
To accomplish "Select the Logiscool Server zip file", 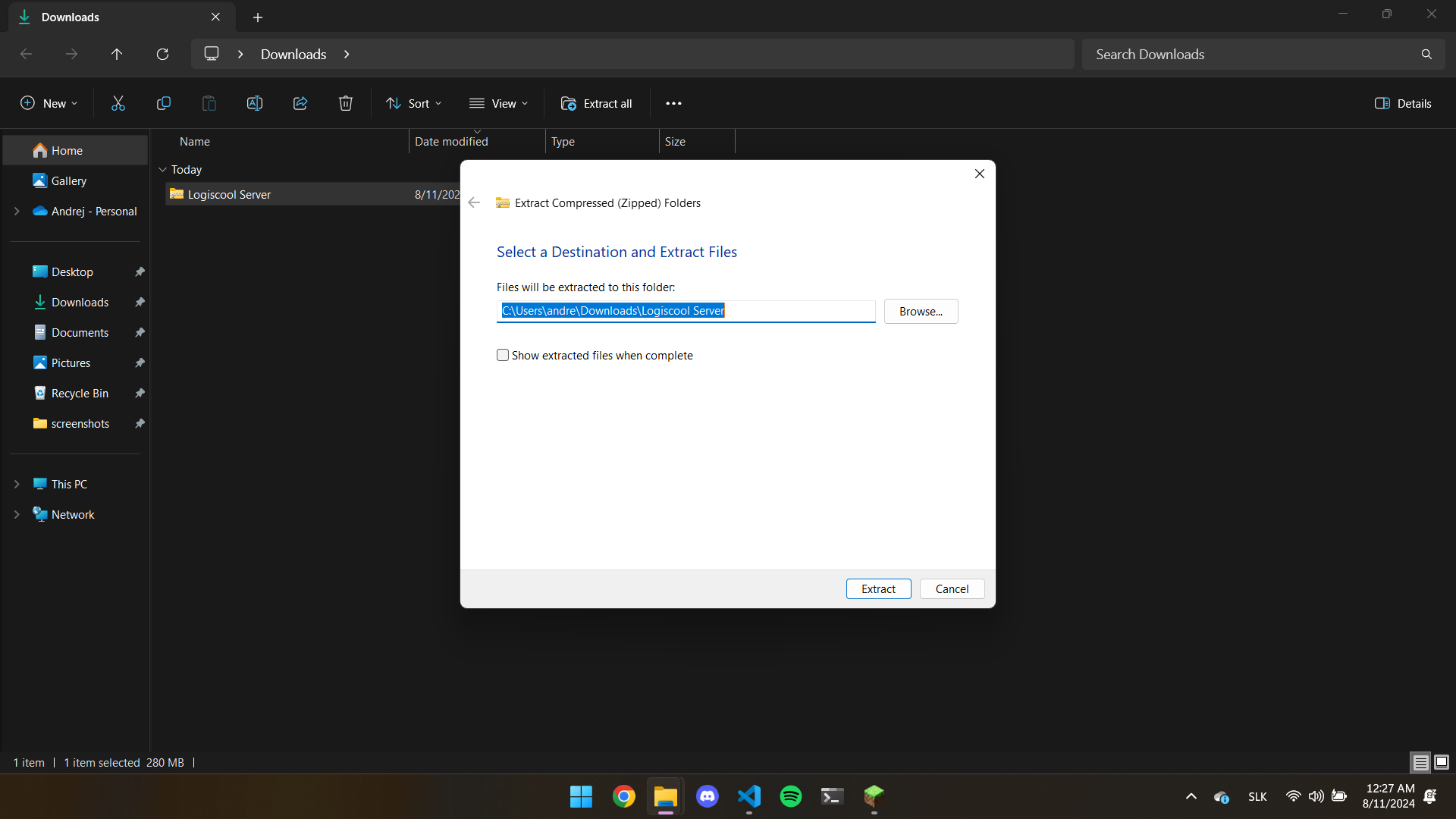I will click(x=312, y=195).
